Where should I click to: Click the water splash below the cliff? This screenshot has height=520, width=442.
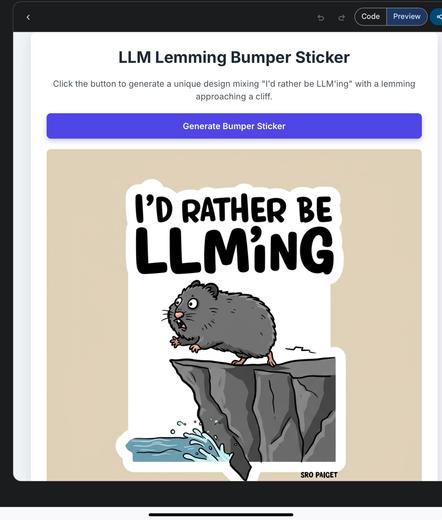(x=180, y=445)
